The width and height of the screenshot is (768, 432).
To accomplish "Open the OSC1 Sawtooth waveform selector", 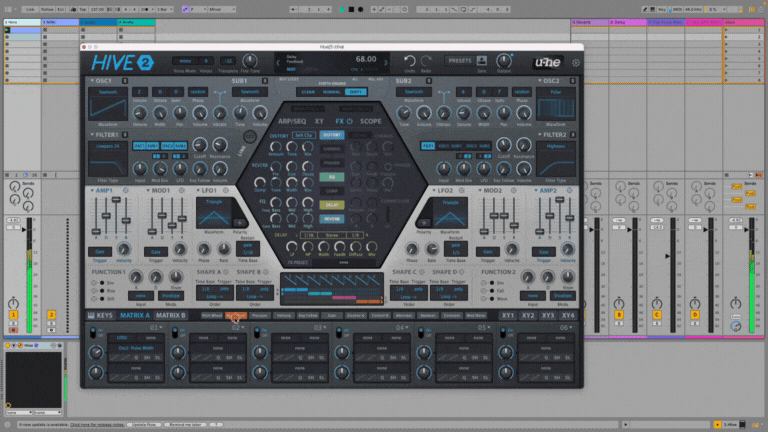I will (x=108, y=92).
